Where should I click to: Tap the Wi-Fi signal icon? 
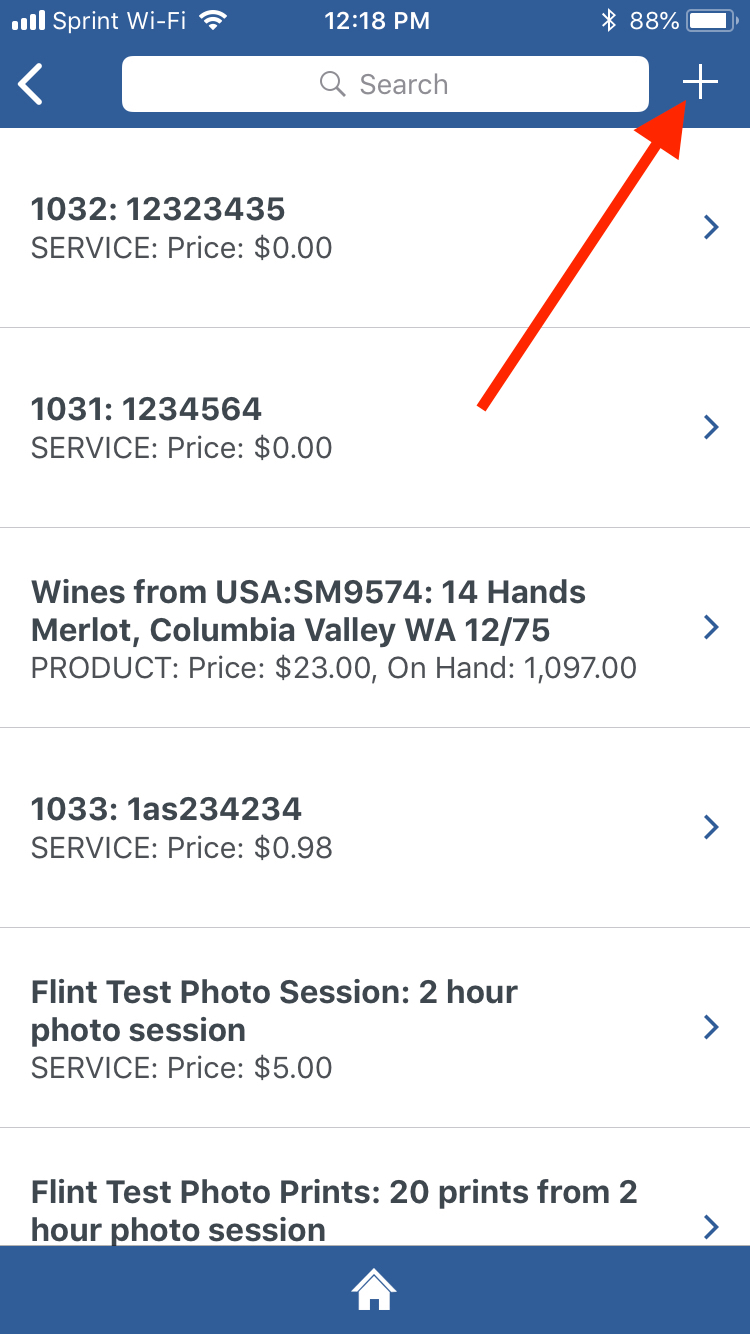(212, 20)
